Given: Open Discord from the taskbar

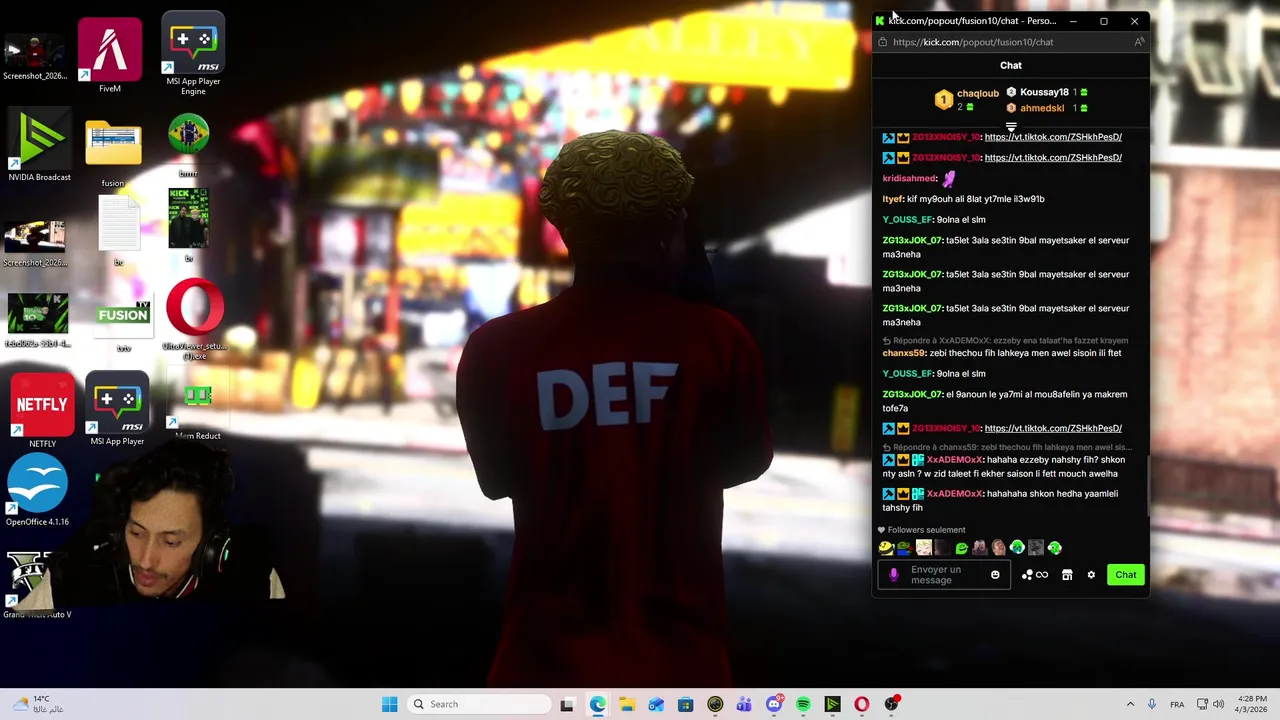Looking at the screenshot, I should pyautogui.click(x=774, y=704).
